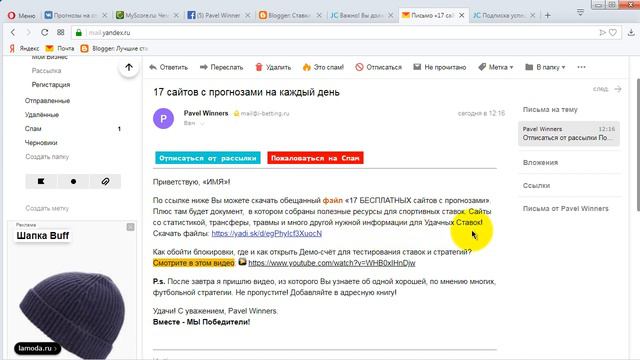Click red Пожаловаться на Спам button
The width and height of the screenshot is (640, 360).
point(315,158)
